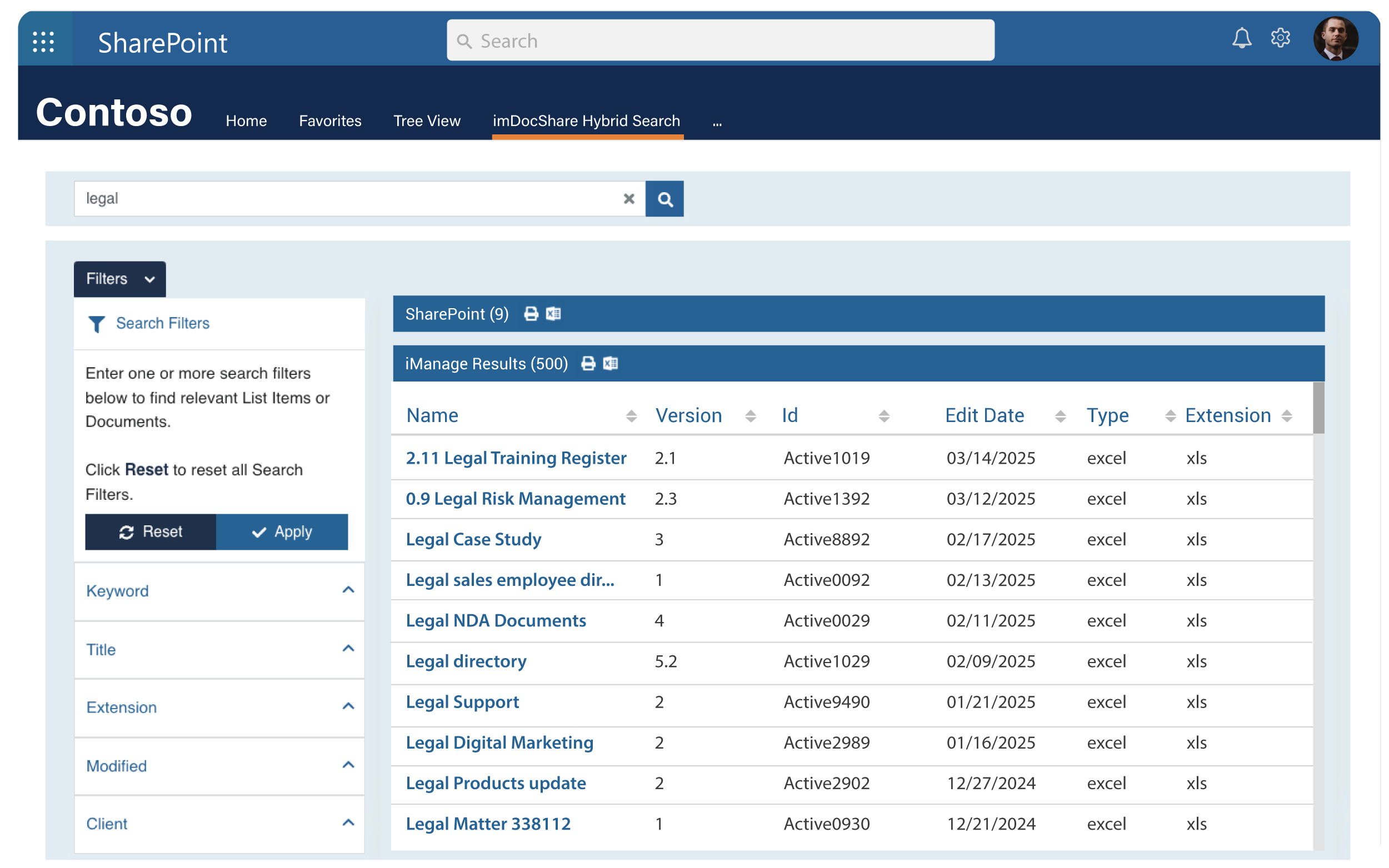The height and width of the screenshot is (868, 1389).
Task: Sort by Version column arrows
Action: click(x=750, y=416)
